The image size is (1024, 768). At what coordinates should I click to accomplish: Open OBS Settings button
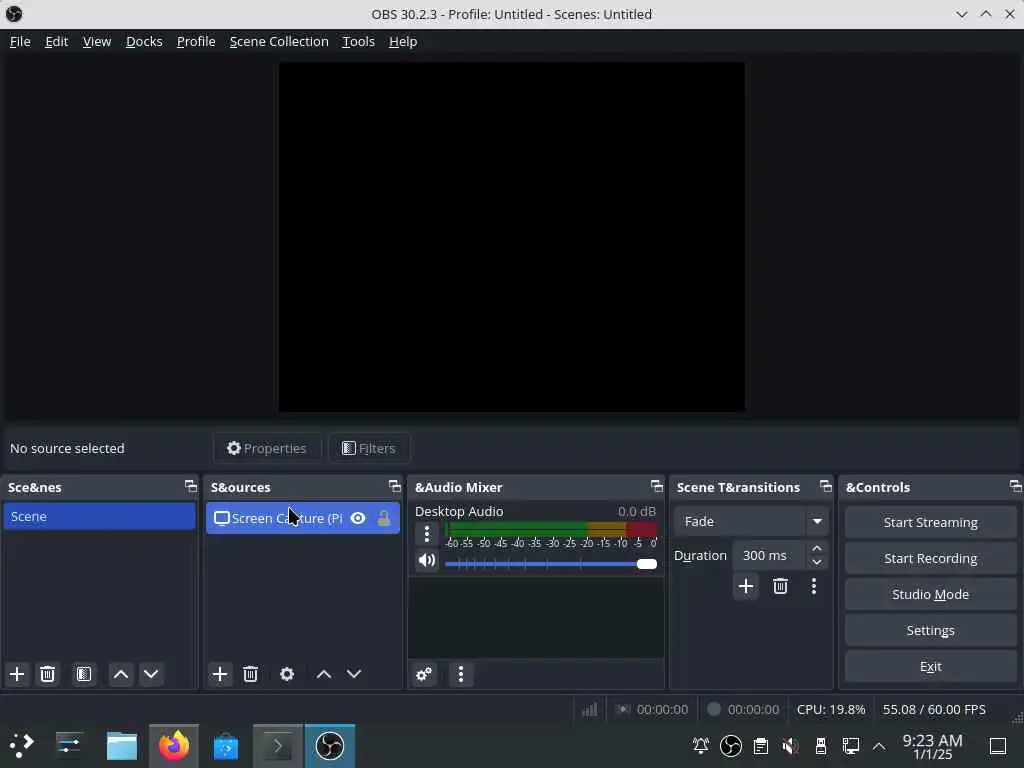click(x=931, y=630)
